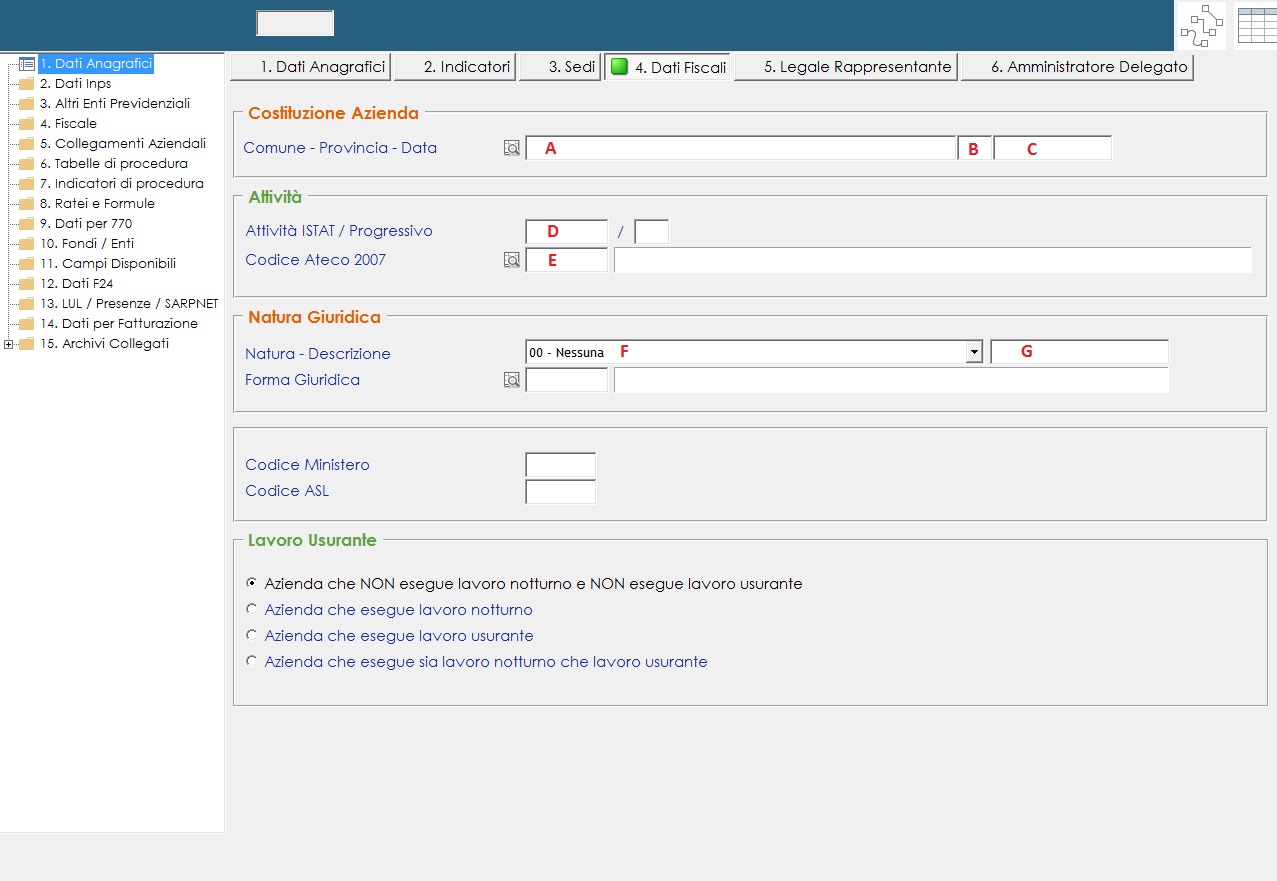Open 4. Fiscale in the sidebar tree
The height and width of the screenshot is (881, 1277).
[x=68, y=124]
